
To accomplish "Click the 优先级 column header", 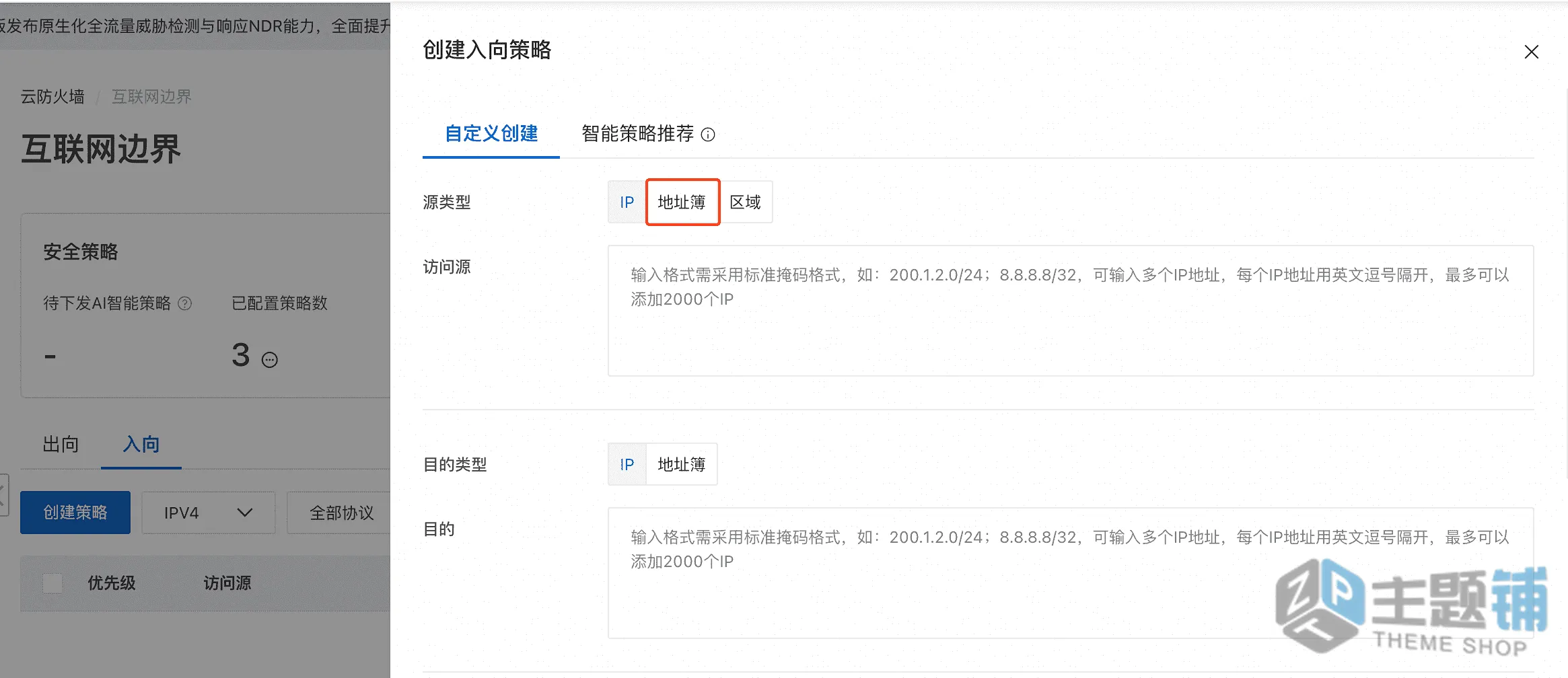I will point(112,583).
